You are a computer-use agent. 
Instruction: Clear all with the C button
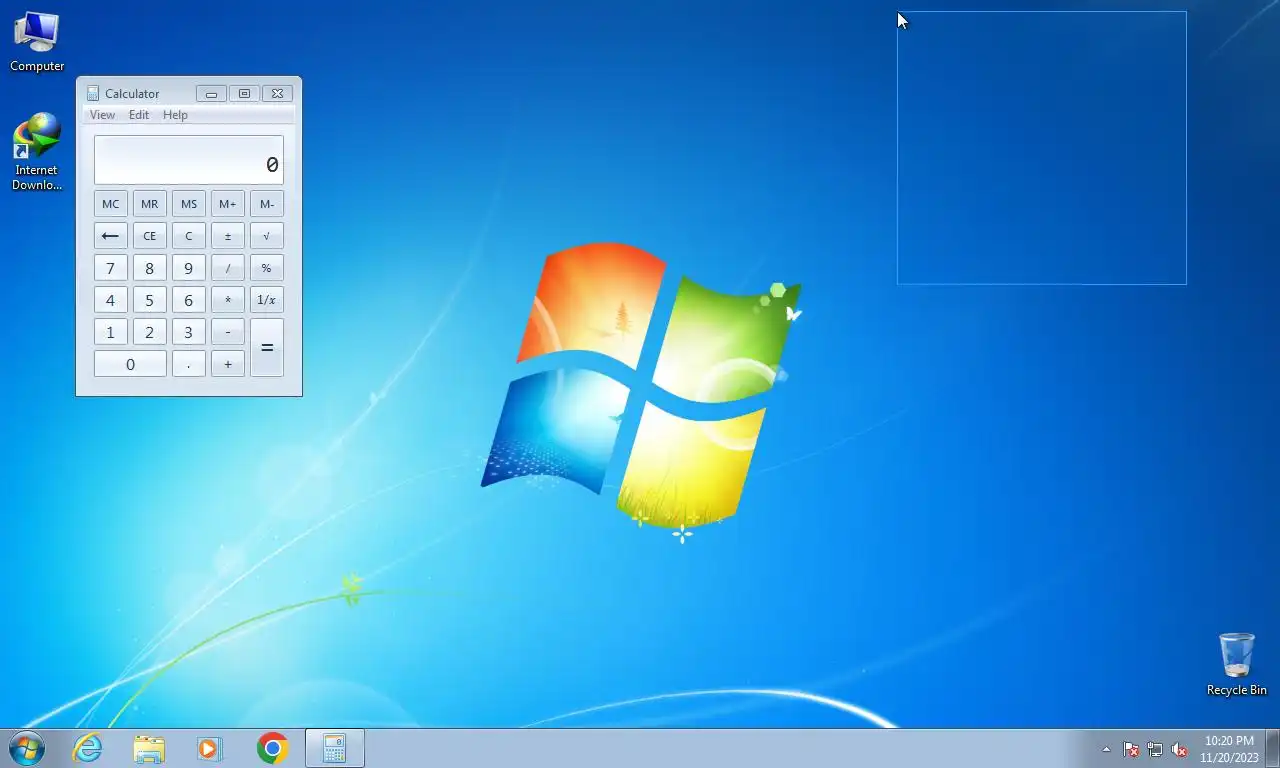point(189,236)
